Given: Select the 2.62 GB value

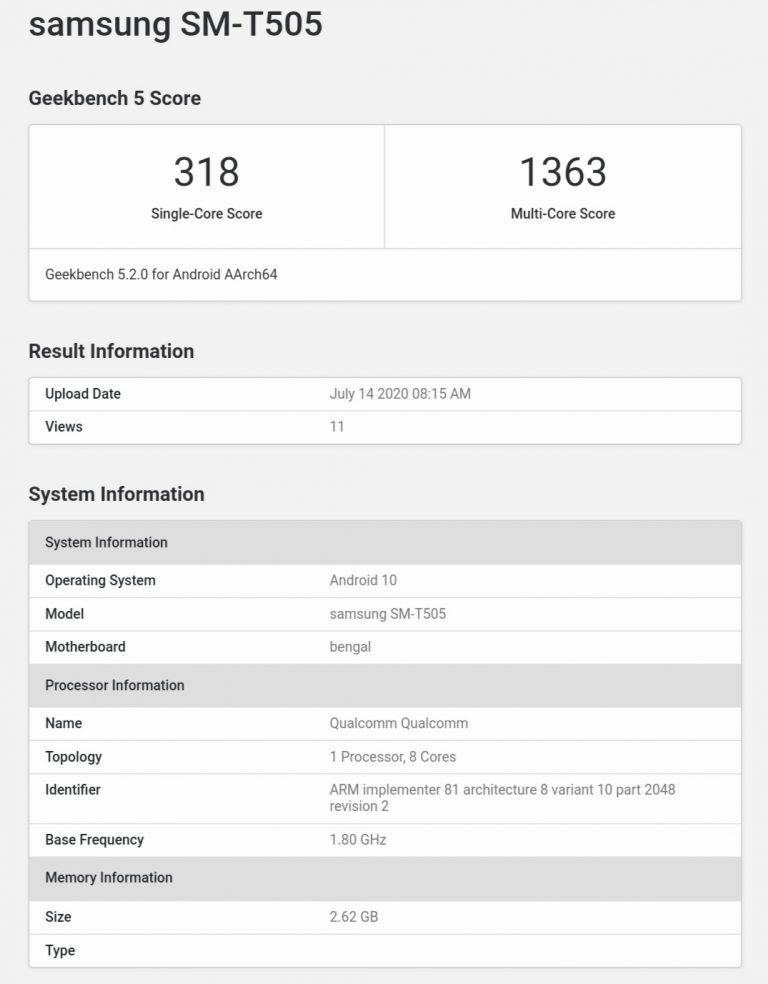Looking at the screenshot, I should pos(354,917).
